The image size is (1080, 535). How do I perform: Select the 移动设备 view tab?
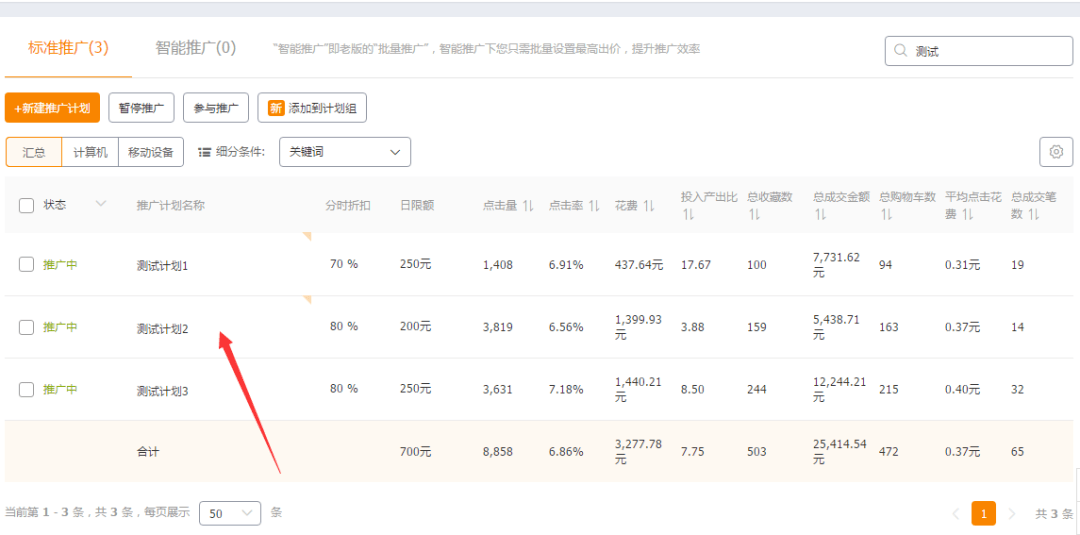point(150,152)
